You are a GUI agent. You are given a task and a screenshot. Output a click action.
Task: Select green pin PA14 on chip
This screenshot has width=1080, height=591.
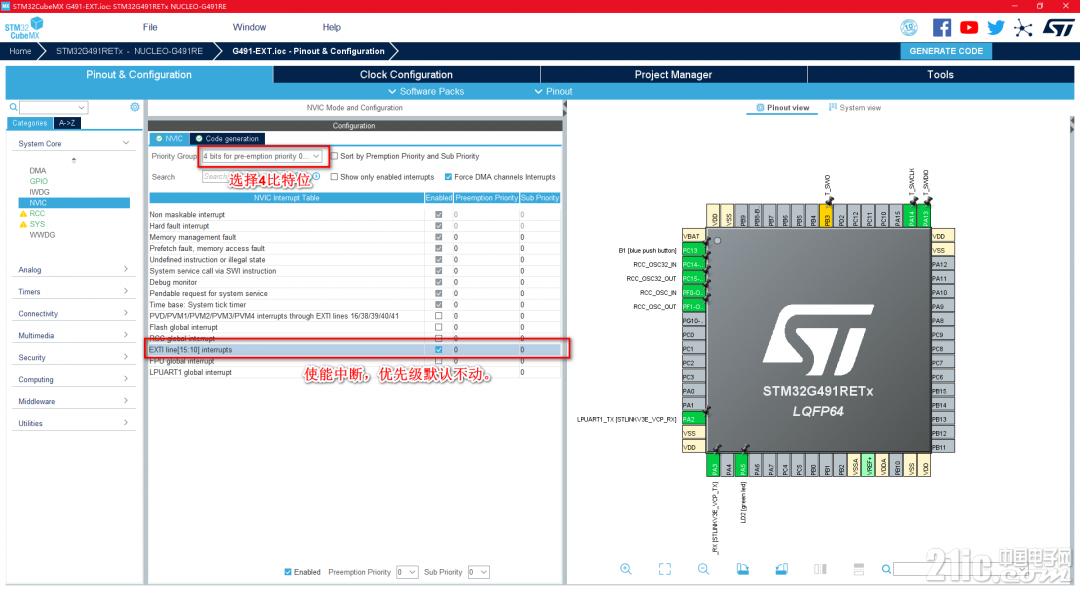[x=911, y=216]
